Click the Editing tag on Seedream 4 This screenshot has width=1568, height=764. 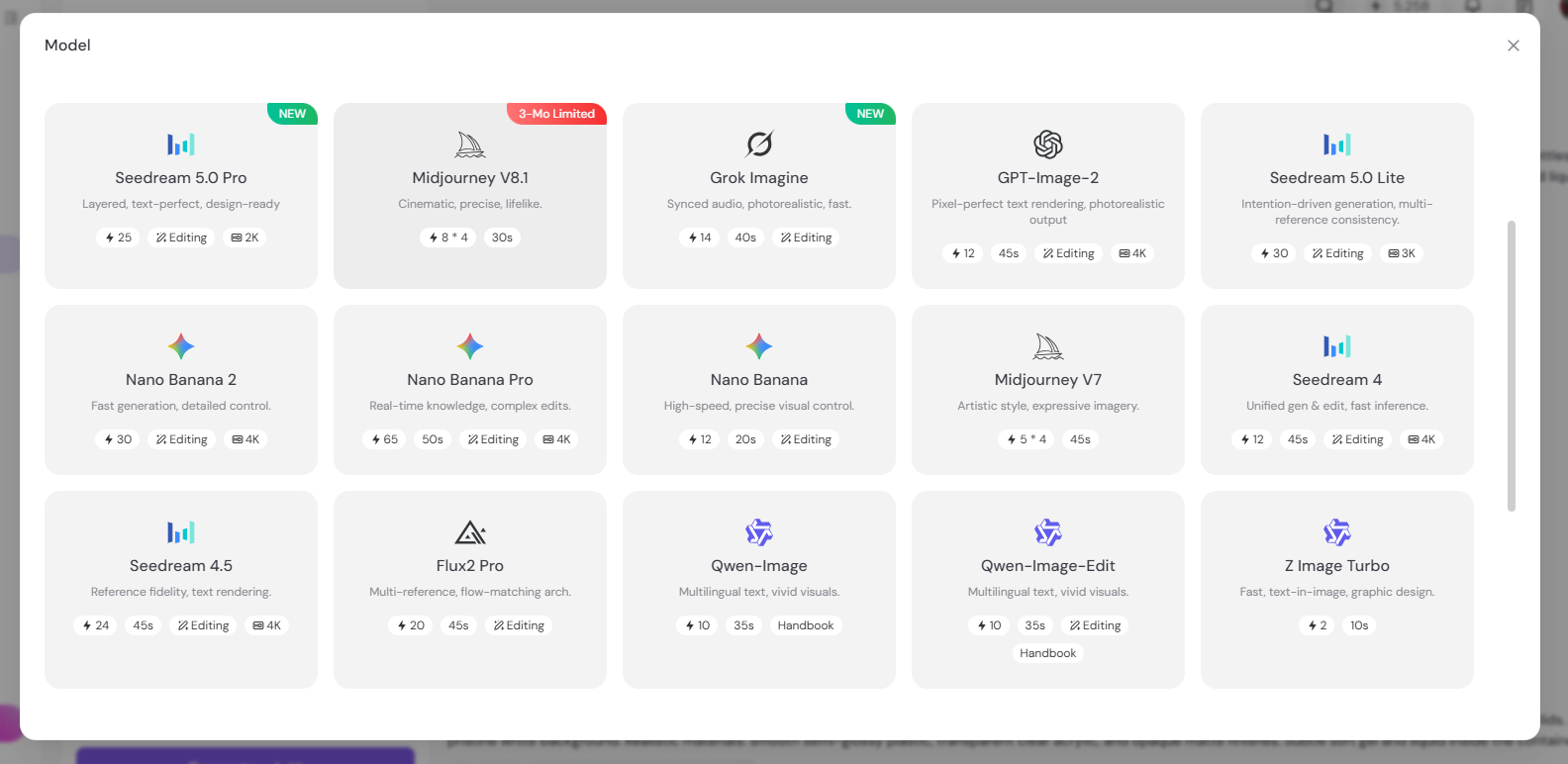click(x=1357, y=439)
